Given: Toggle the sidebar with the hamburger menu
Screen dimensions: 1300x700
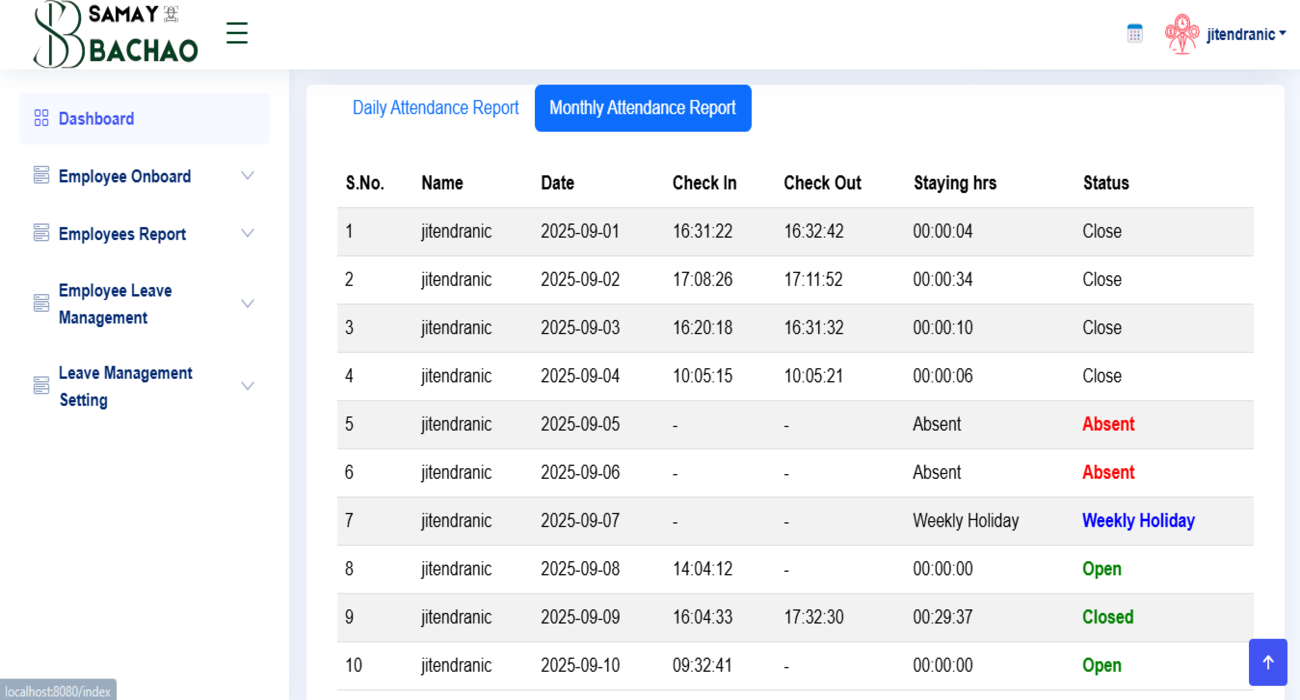Looking at the screenshot, I should (x=237, y=32).
